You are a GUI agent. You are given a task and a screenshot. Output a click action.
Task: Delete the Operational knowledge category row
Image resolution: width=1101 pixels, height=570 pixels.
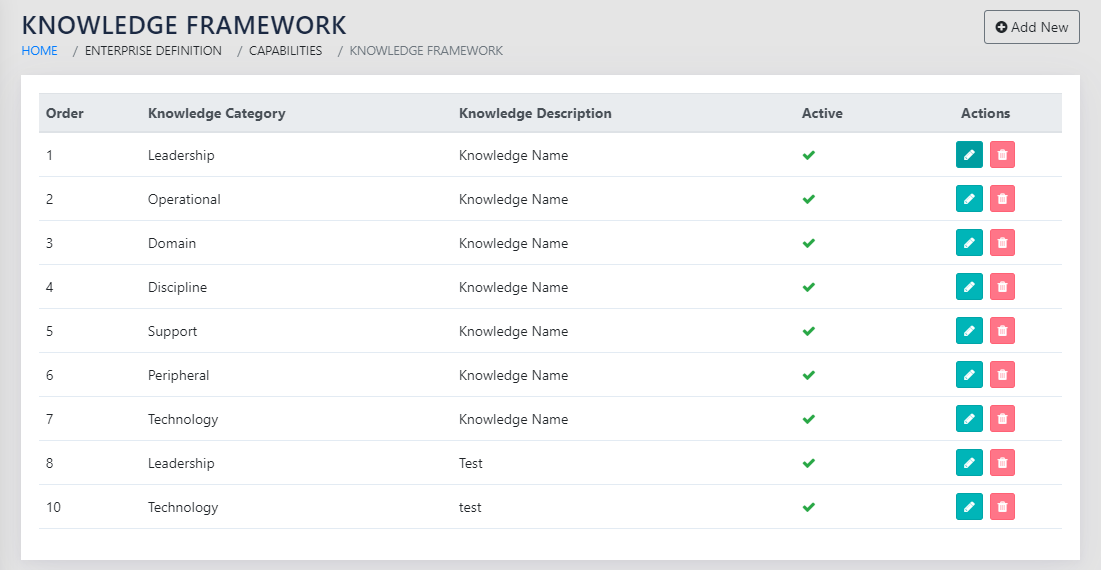pyautogui.click(x=1002, y=199)
